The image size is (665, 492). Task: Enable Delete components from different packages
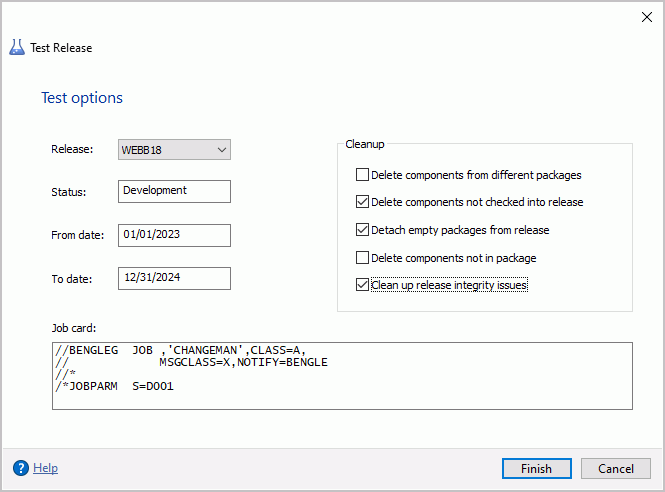(x=362, y=175)
